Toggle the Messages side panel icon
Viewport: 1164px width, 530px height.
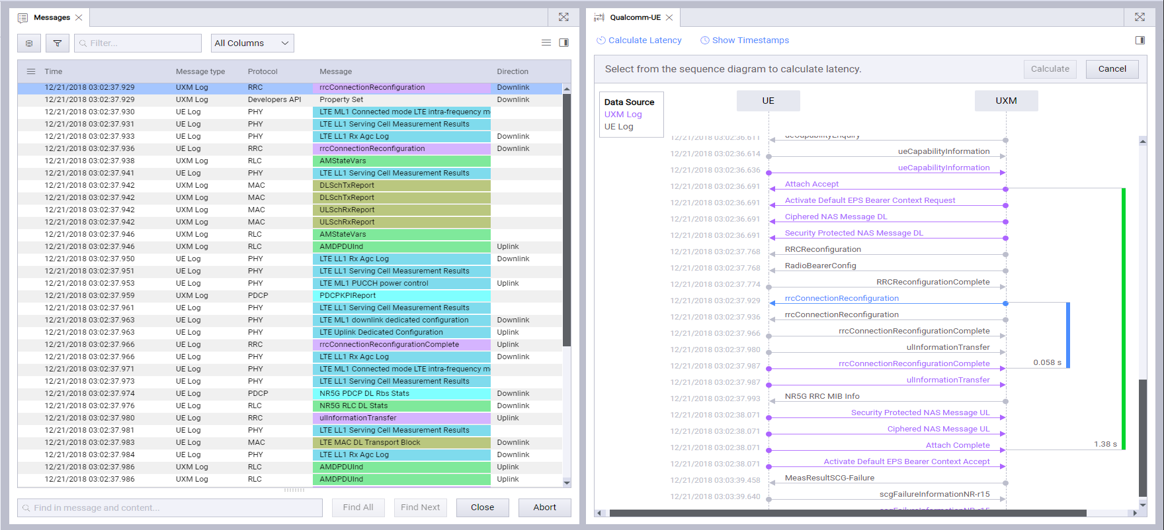point(564,43)
